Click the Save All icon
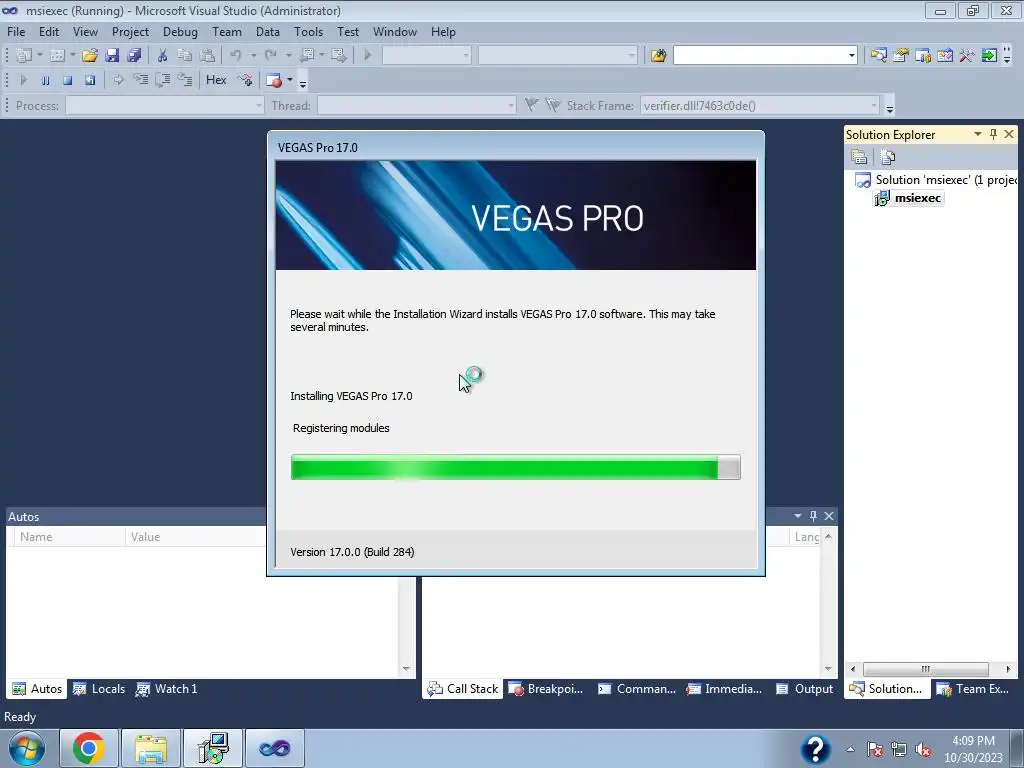1024x768 pixels. point(135,56)
